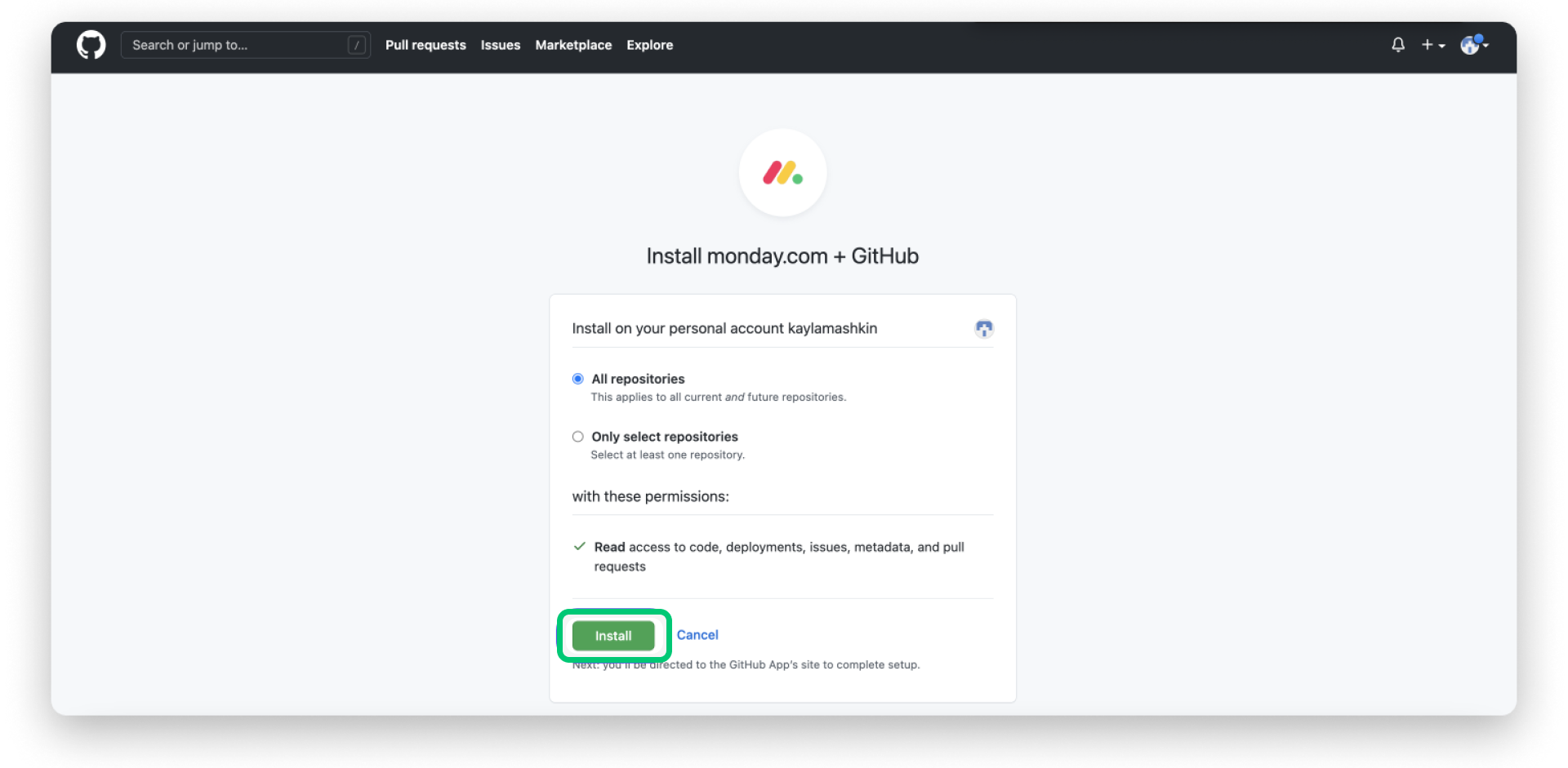Open the Explore section
1568x768 pixels.
pos(649,45)
